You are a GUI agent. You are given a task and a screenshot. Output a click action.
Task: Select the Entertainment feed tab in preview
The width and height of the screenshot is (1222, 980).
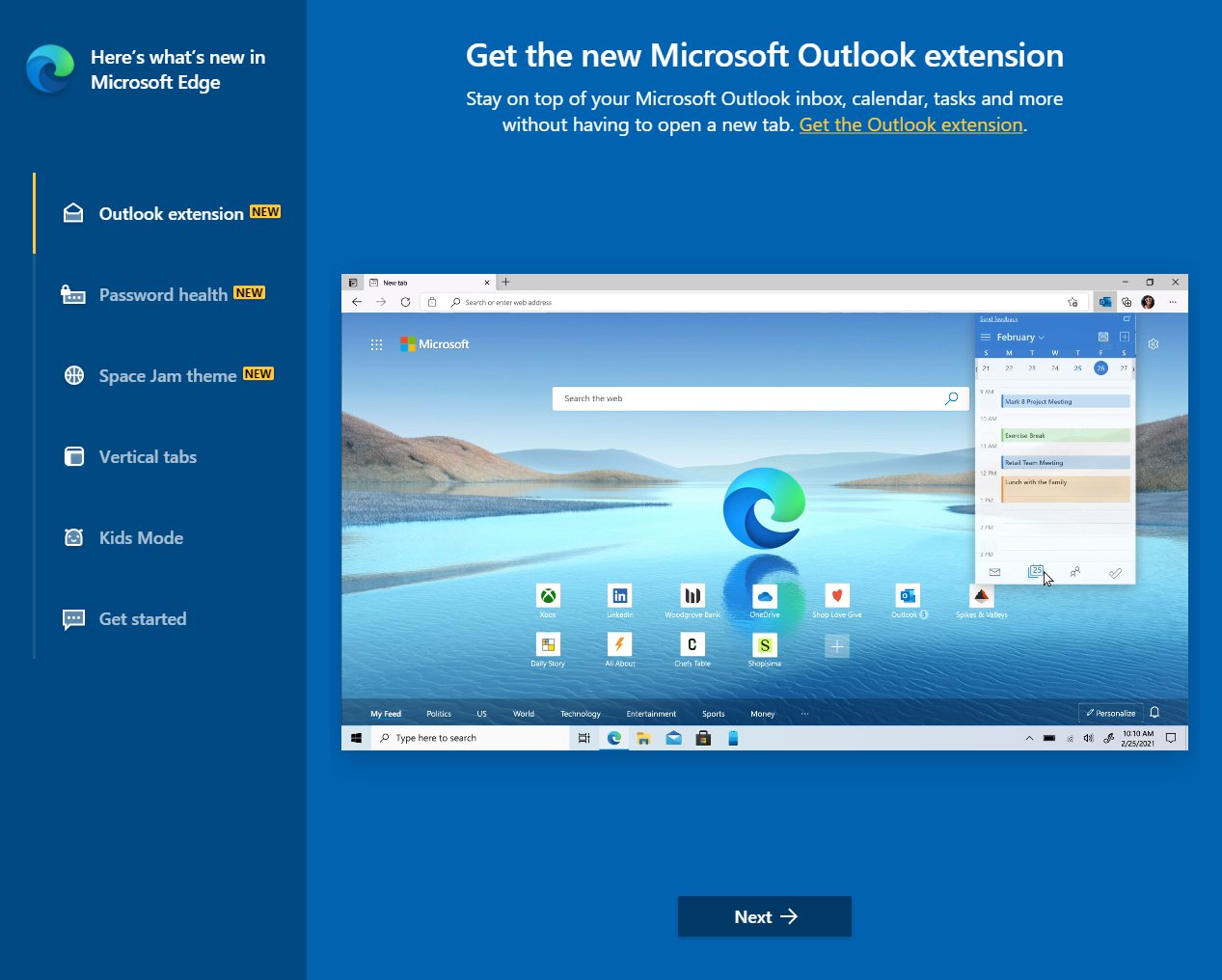[x=651, y=714]
